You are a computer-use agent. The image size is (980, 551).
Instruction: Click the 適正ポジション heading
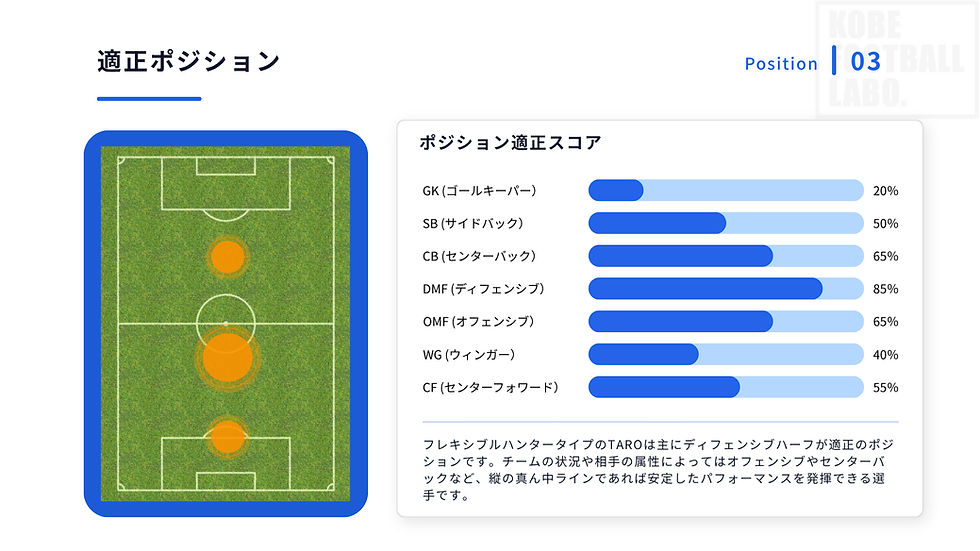[x=188, y=61]
